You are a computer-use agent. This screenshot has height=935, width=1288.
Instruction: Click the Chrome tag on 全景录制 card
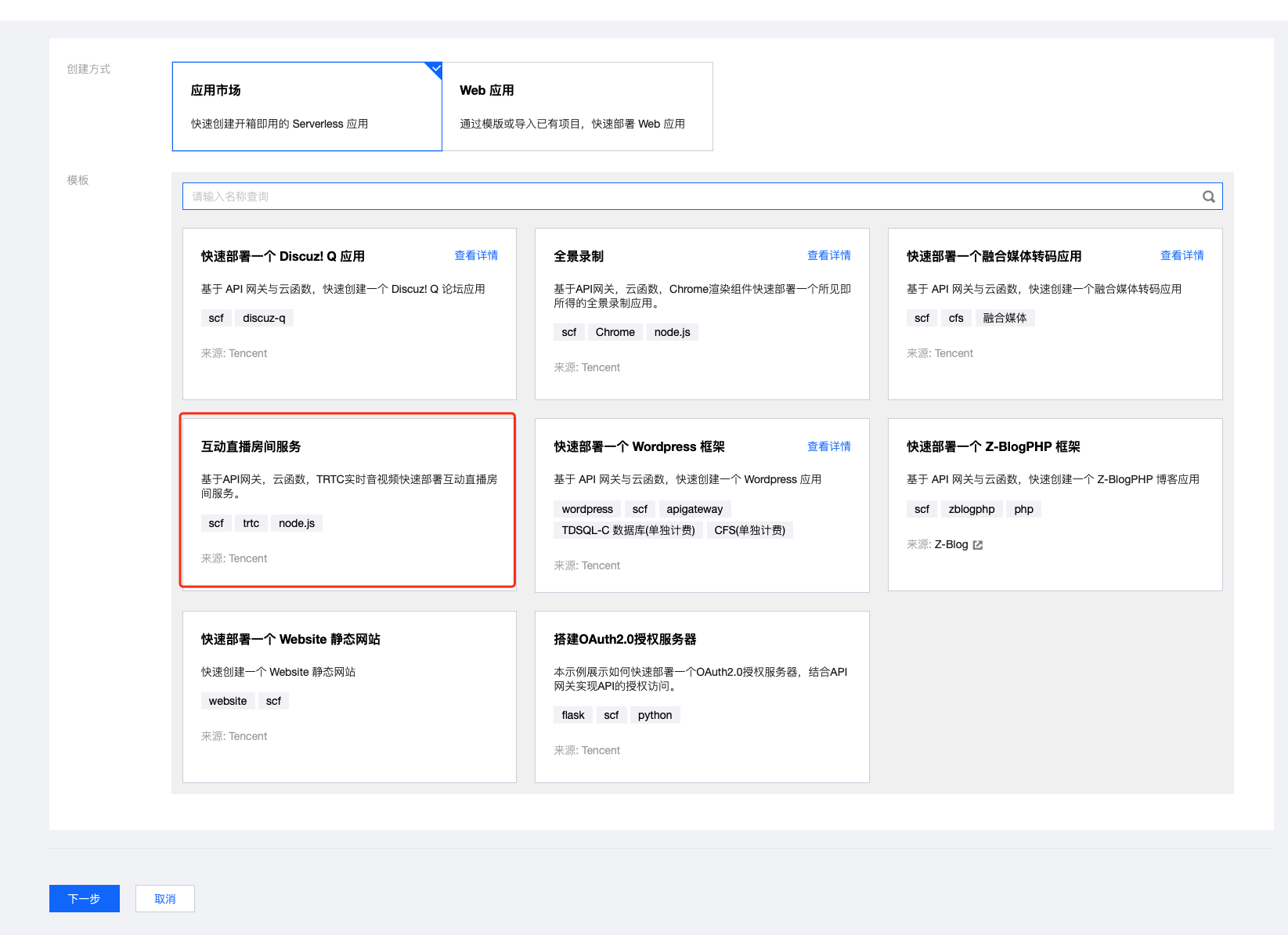[x=615, y=332]
